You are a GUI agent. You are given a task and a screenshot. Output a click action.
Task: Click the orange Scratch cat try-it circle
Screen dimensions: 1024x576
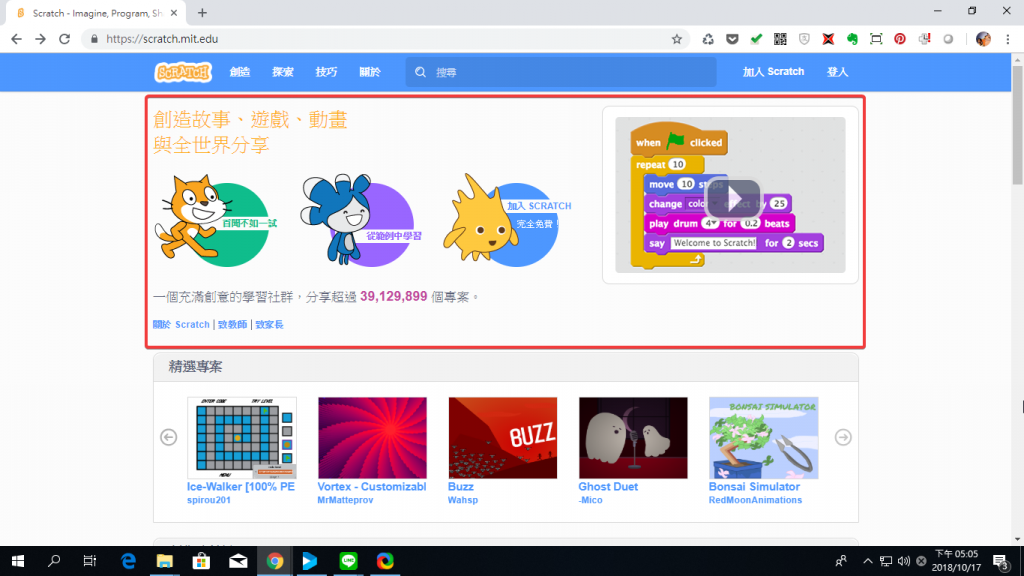coord(216,221)
